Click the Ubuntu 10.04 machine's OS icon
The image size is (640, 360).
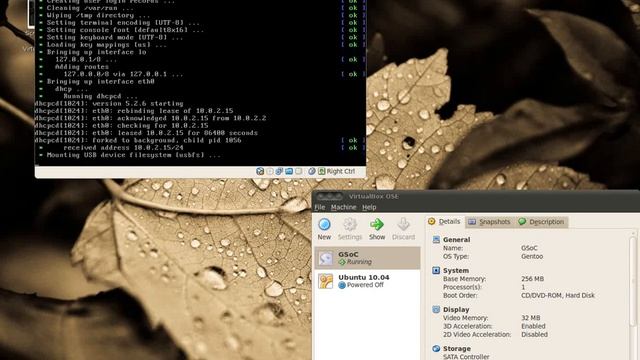(x=326, y=281)
